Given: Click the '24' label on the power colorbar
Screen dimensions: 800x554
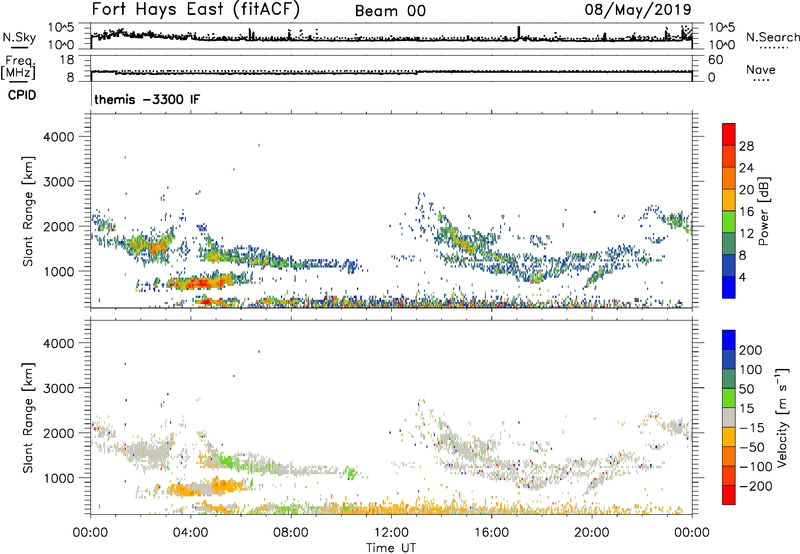Looking at the screenshot, I should click(x=746, y=168).
